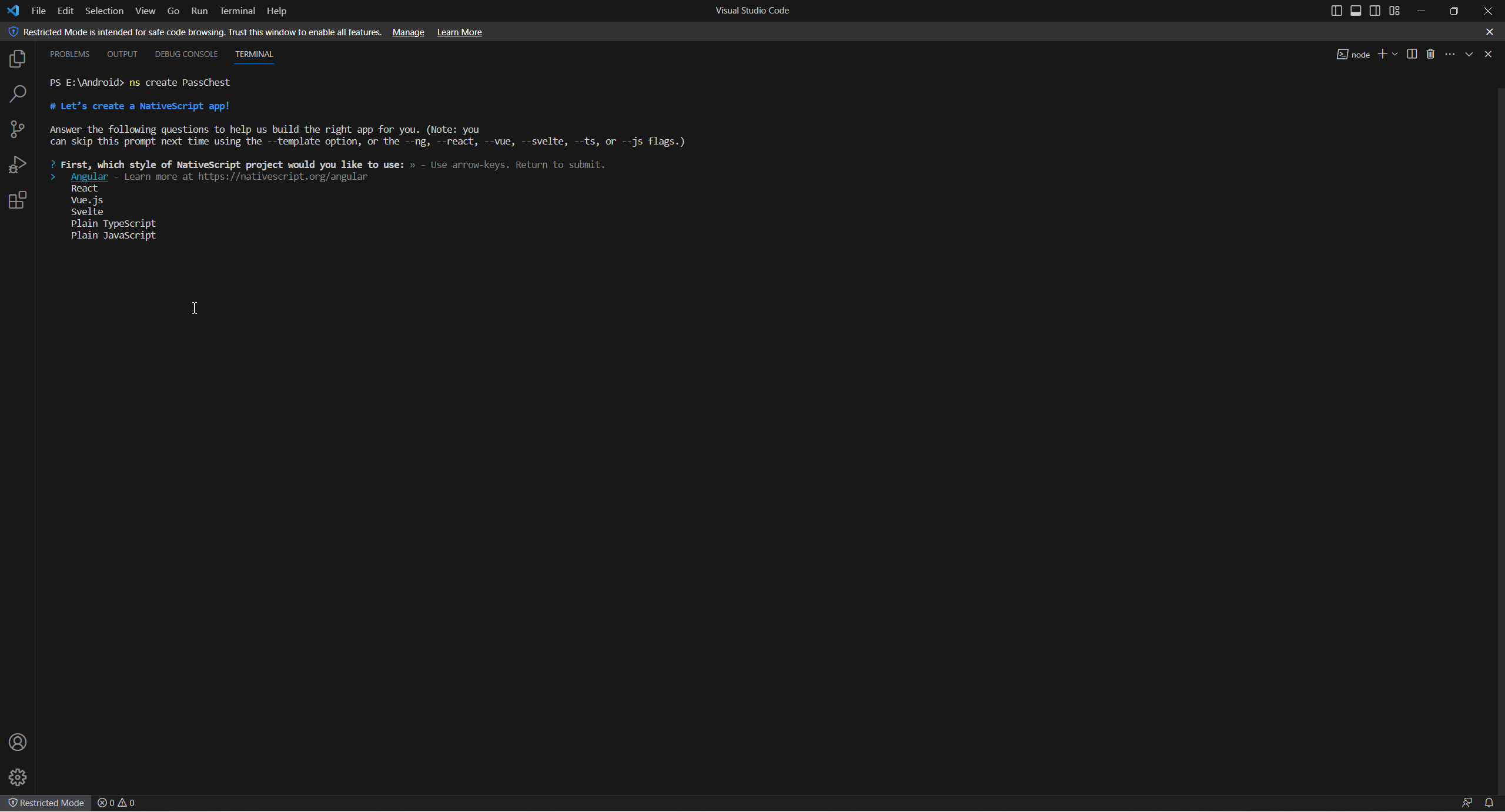
Task: Open the Search view icon
Action: click(x=18, y=94)
